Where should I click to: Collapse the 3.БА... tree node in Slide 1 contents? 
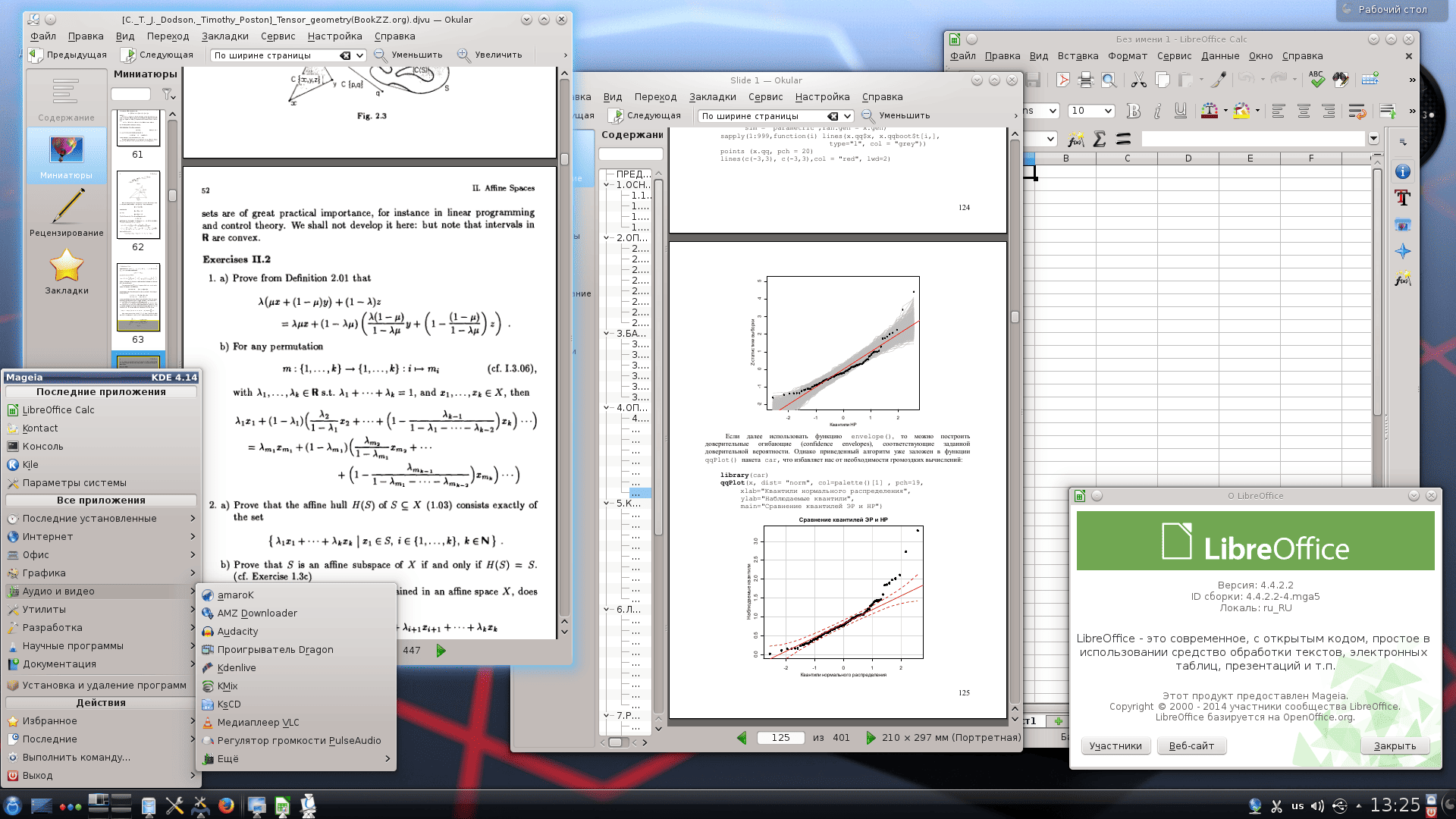pos(607,333)
